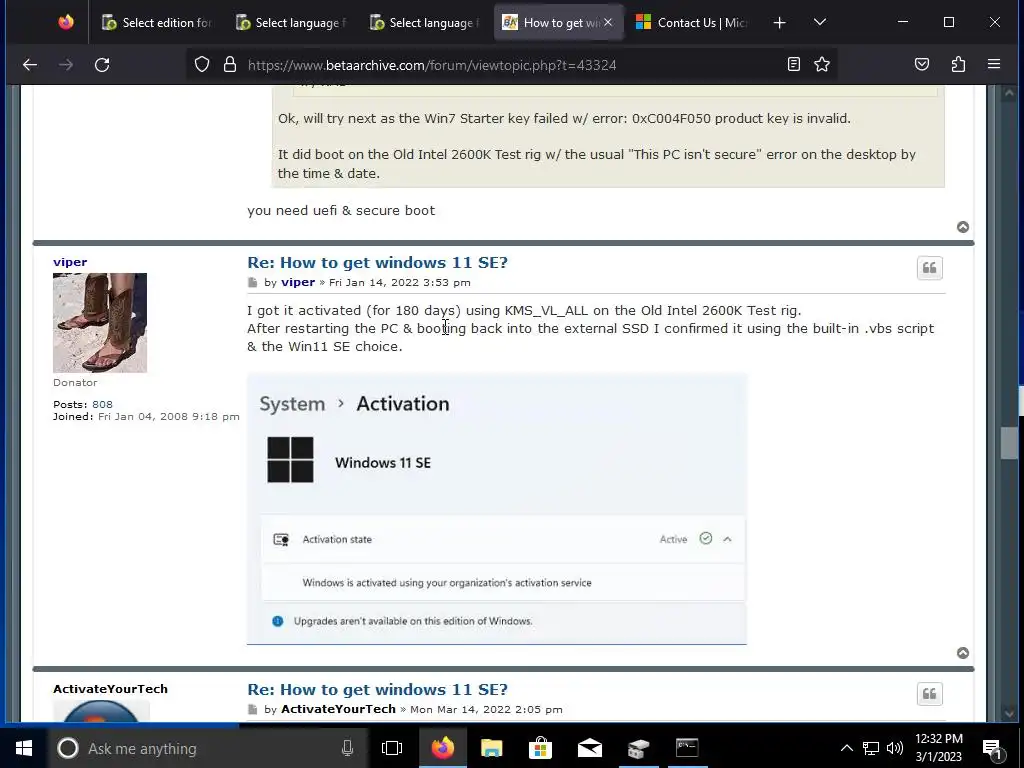This screenshot has height=768, width=1024.
Task: Open the Windows Start menu
Action: (24, 748)
